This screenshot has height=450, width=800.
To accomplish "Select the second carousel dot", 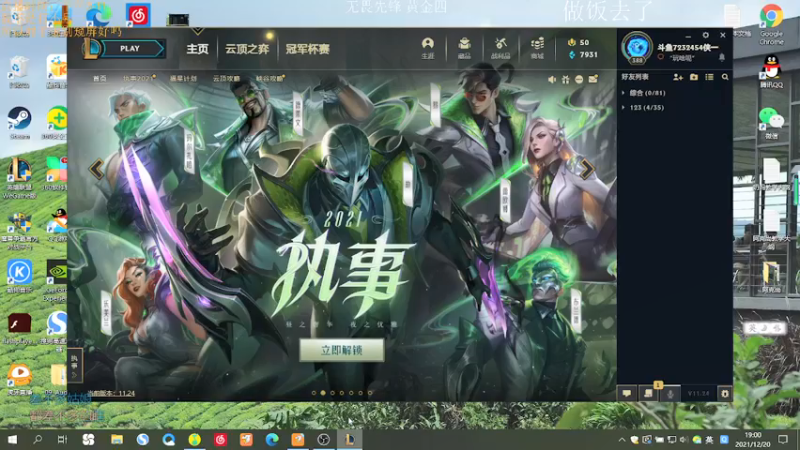I will coord(323,393).
